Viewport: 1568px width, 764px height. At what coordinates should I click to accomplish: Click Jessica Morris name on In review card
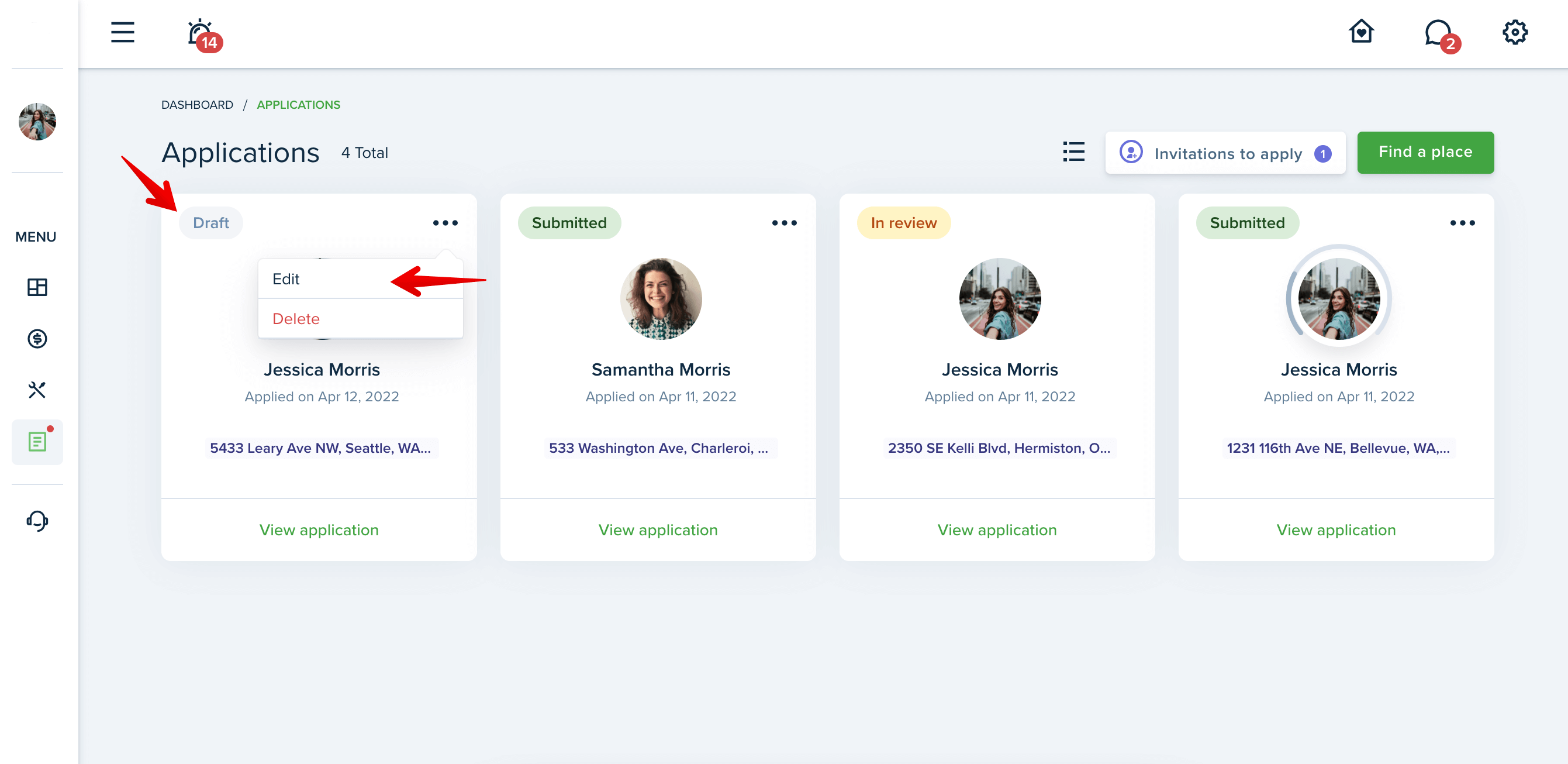click(x=1000, y=370)
